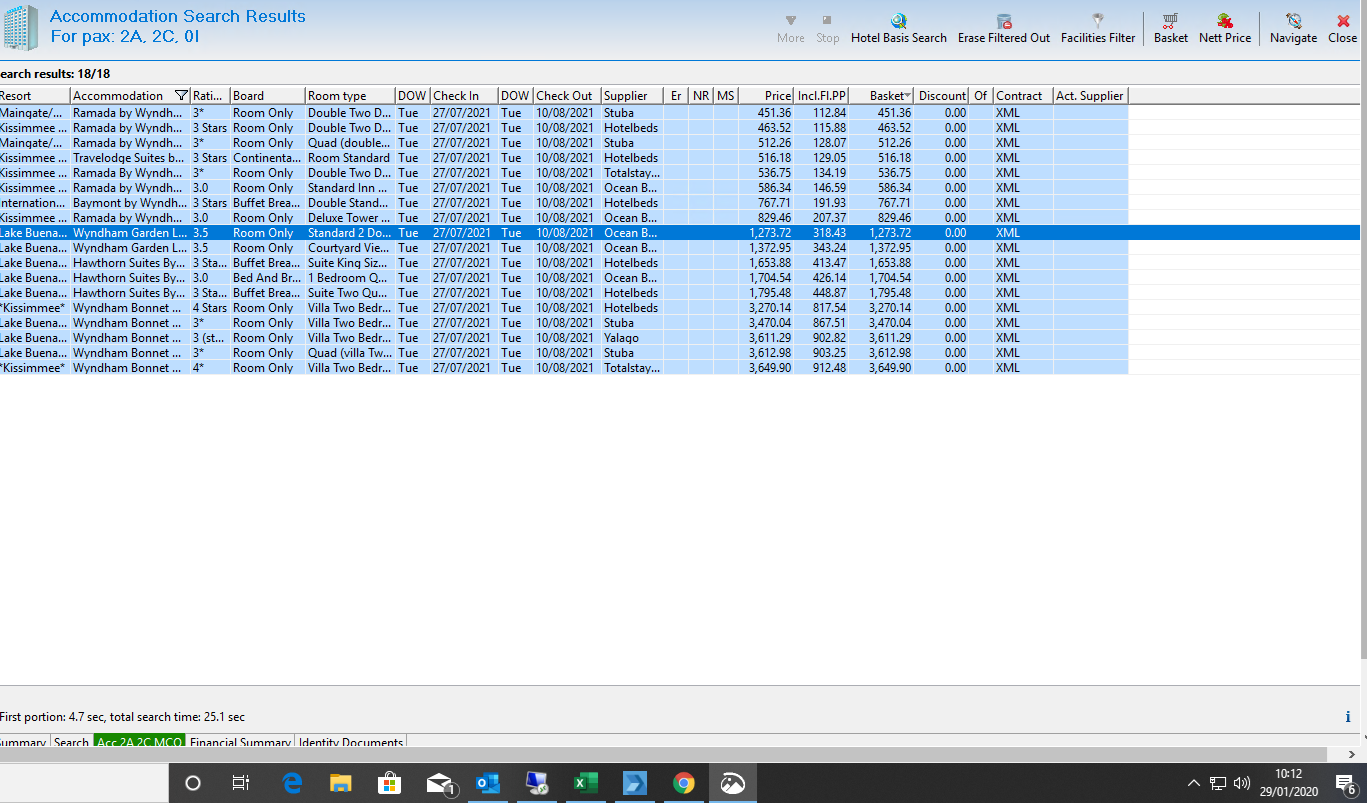Image resolution: width=1367 pixels, height=803 pixels.
Task: Open Cortana search circle on taskbar
Action: [193, 783]
